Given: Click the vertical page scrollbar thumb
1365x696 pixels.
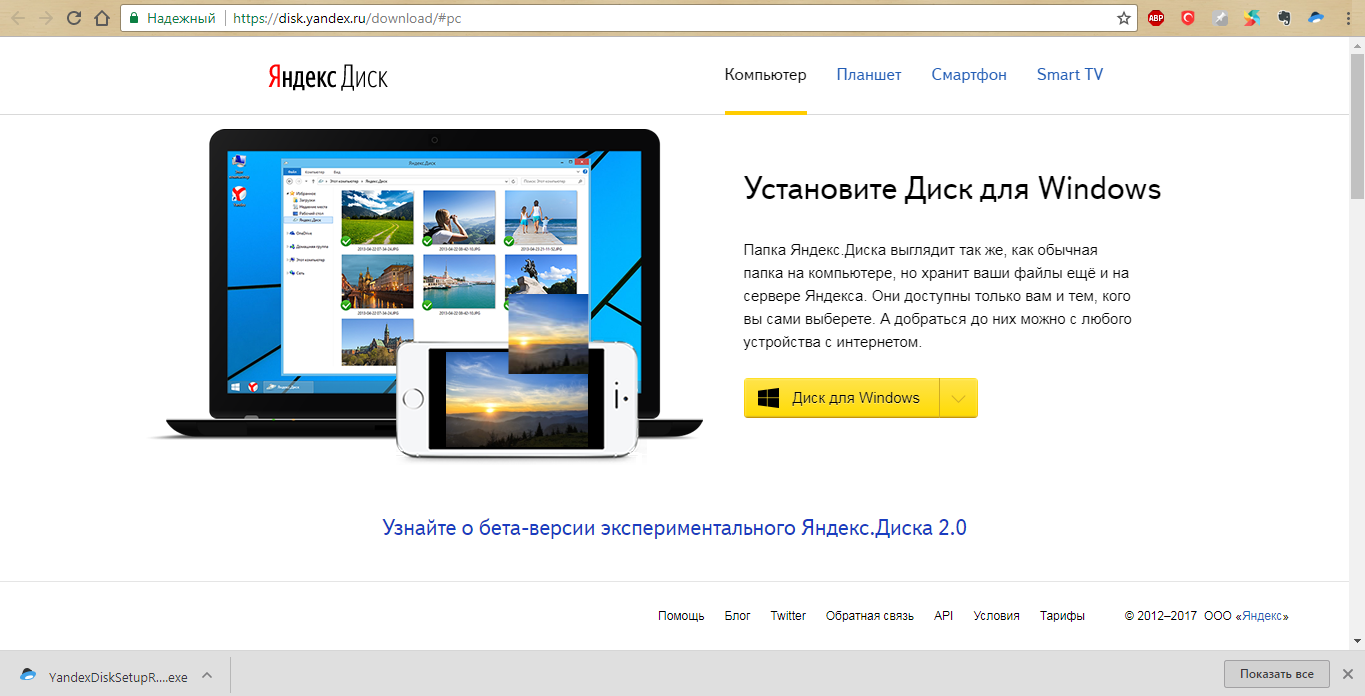Looking at the screenshot, I should point(1356,125).
